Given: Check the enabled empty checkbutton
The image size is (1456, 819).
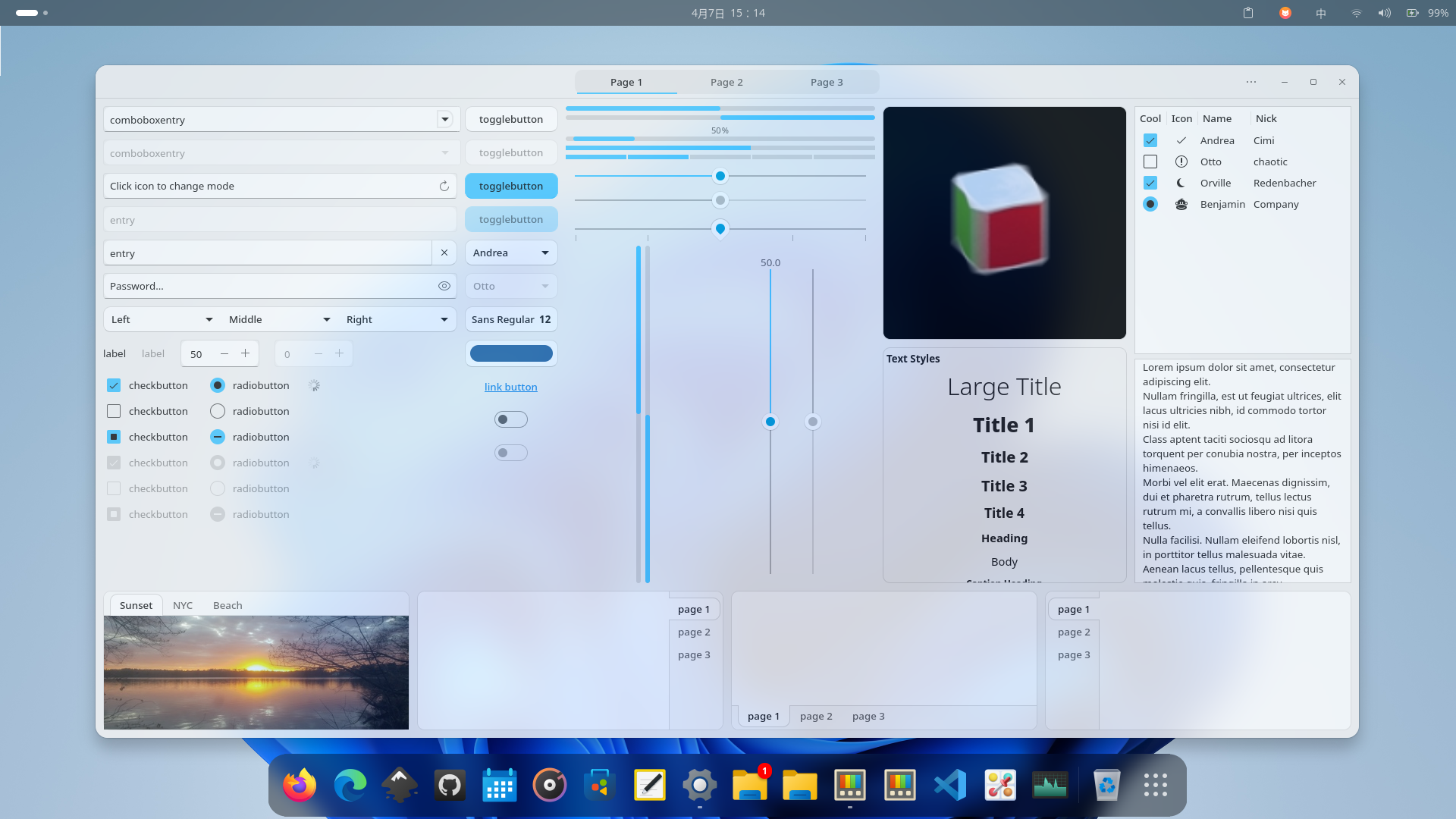Looking at the screenshot, I should tap(114, 411).
